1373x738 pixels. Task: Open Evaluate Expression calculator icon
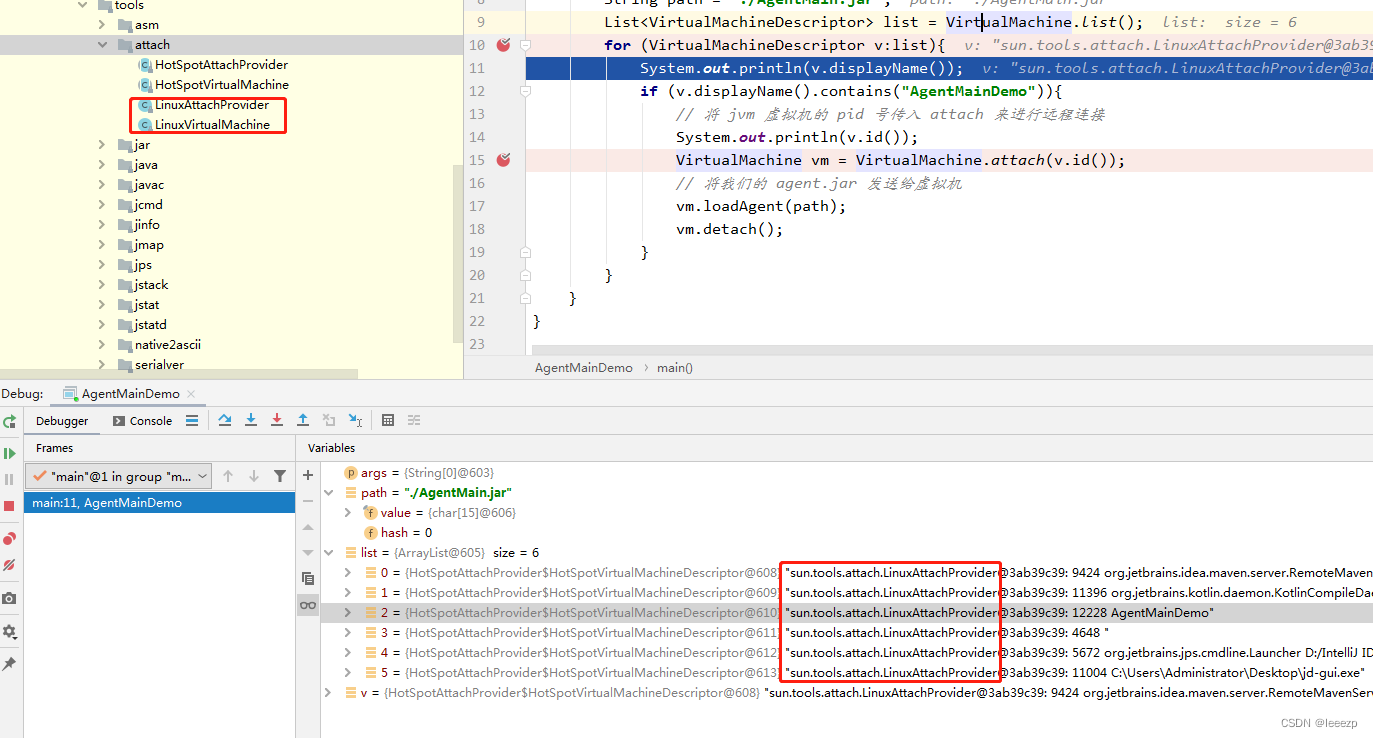(x=388, y=421)
